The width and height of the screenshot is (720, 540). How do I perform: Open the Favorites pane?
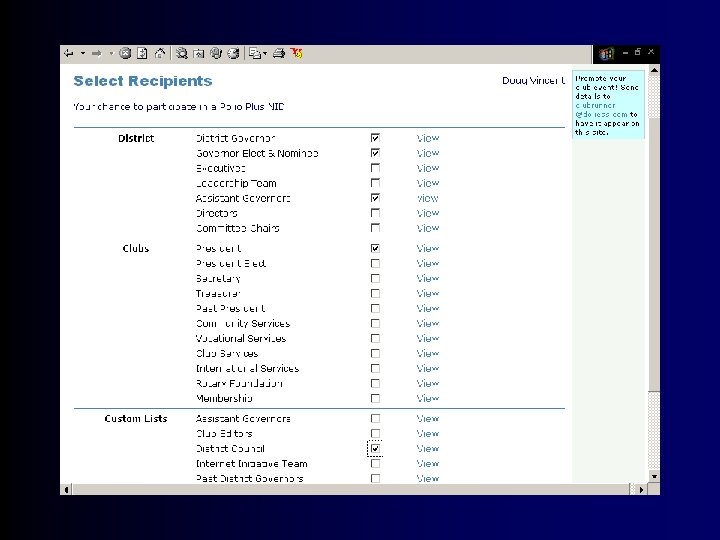pos(199,54)
